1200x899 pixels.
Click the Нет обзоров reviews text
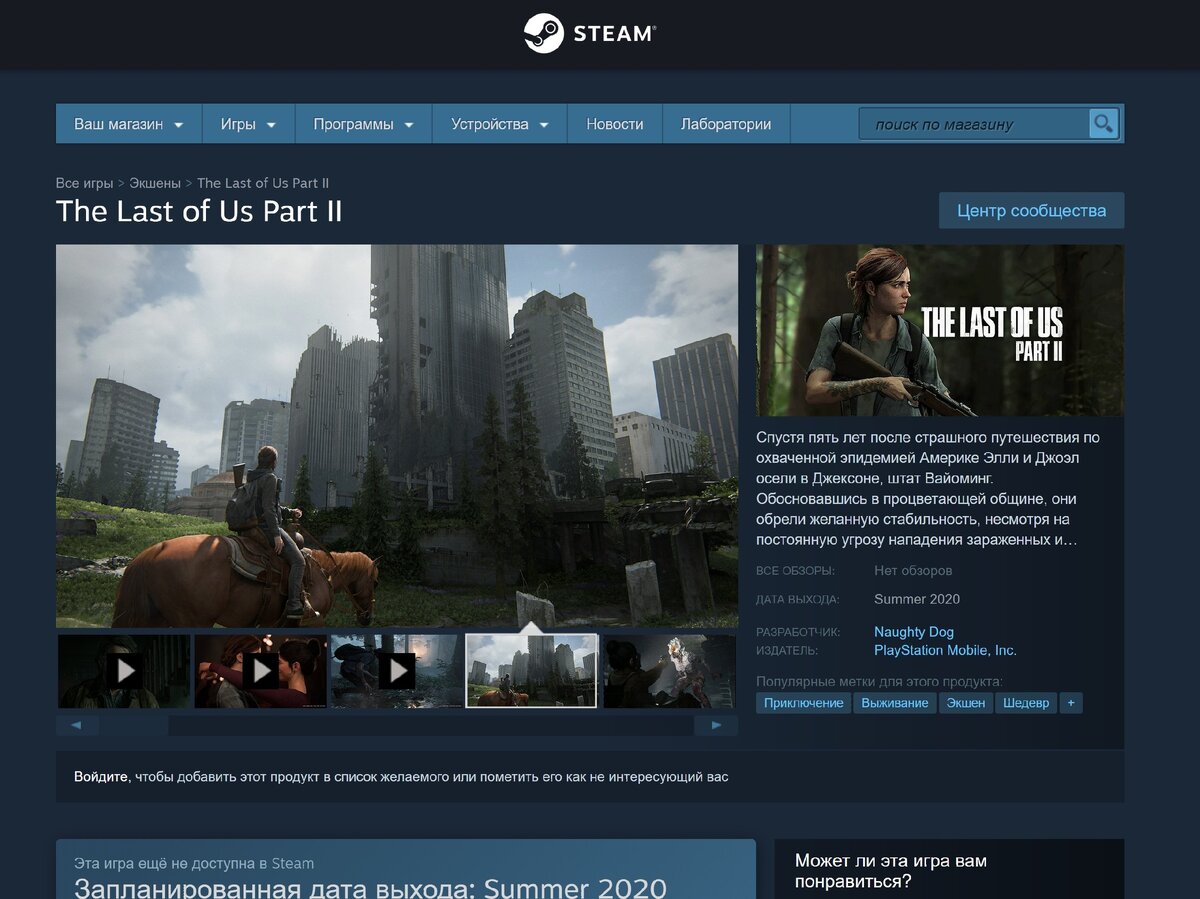[913, 571]
